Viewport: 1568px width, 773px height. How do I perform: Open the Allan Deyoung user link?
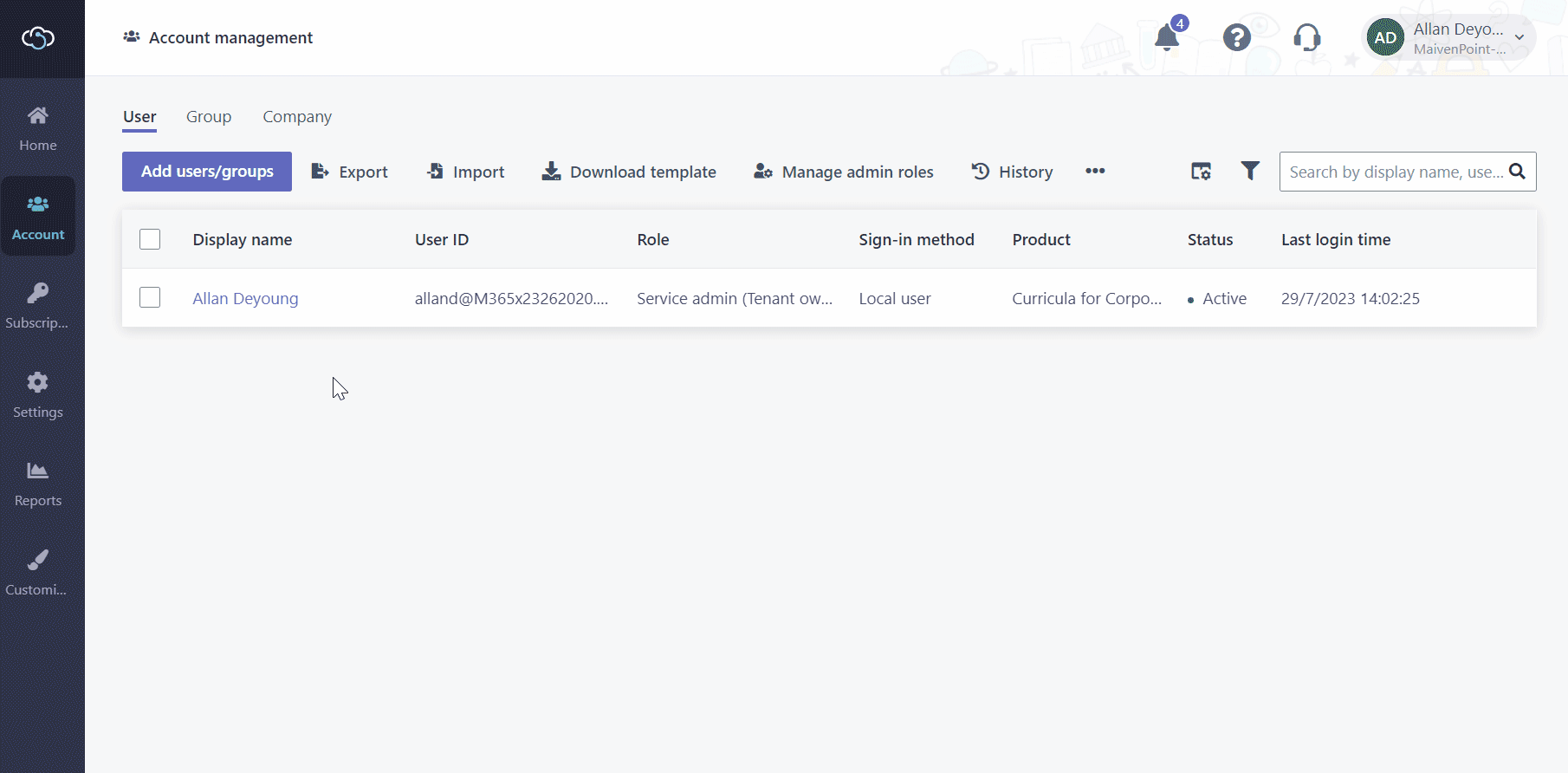(x=245, y=298)
